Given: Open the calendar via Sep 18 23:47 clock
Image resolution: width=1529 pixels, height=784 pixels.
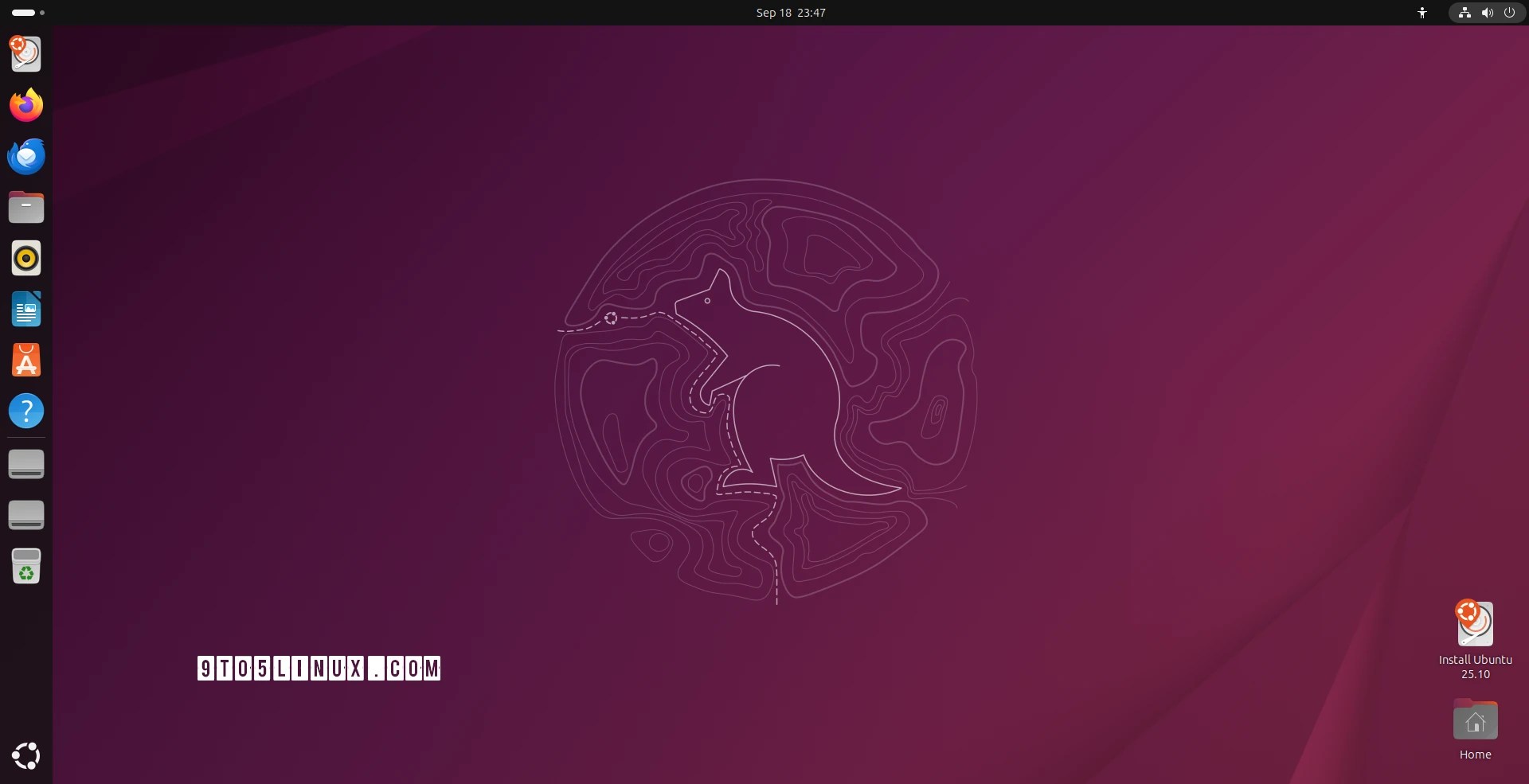Looking at the screenshot, I should 791,13.
